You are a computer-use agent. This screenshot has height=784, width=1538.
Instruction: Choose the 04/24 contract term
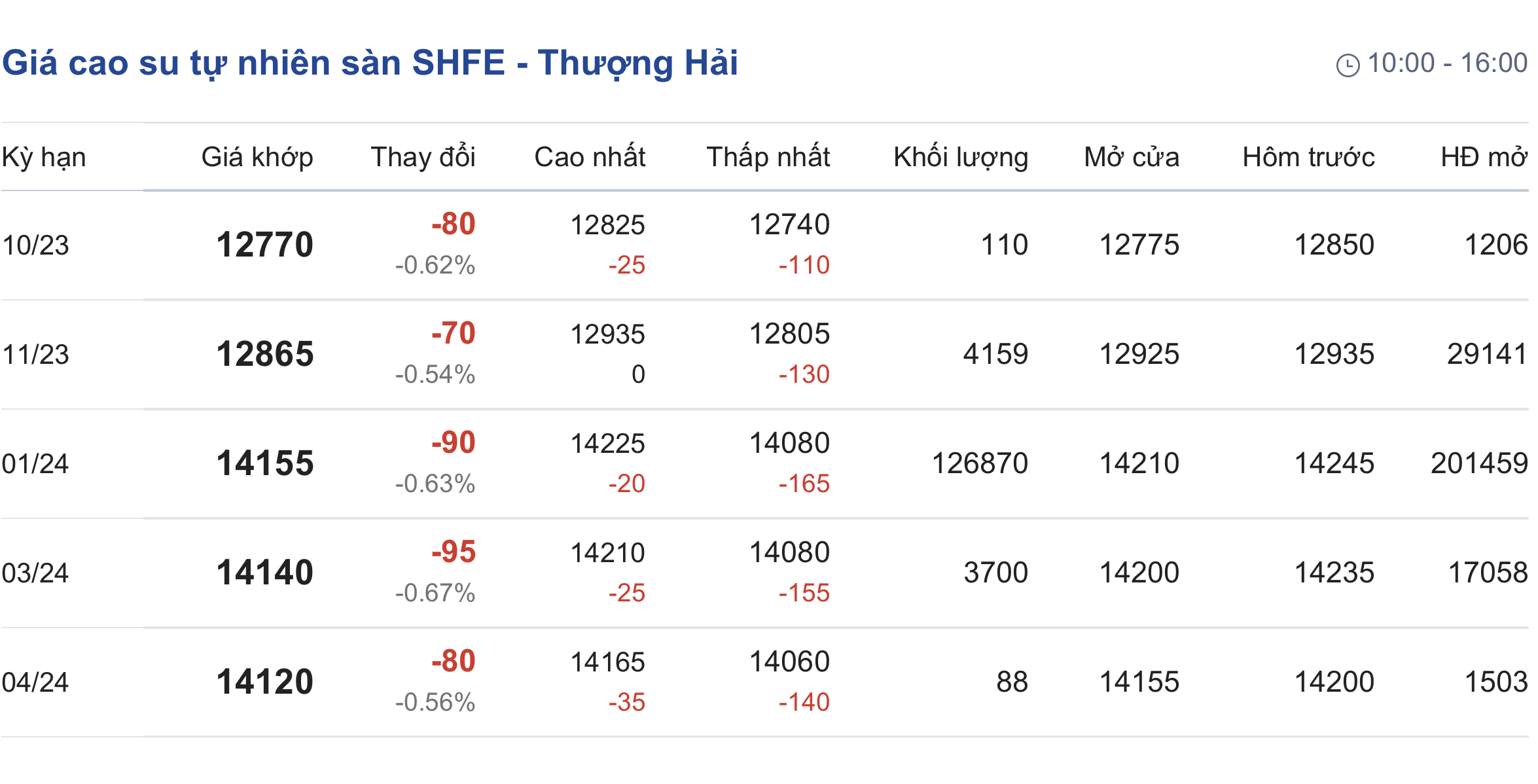35,683
